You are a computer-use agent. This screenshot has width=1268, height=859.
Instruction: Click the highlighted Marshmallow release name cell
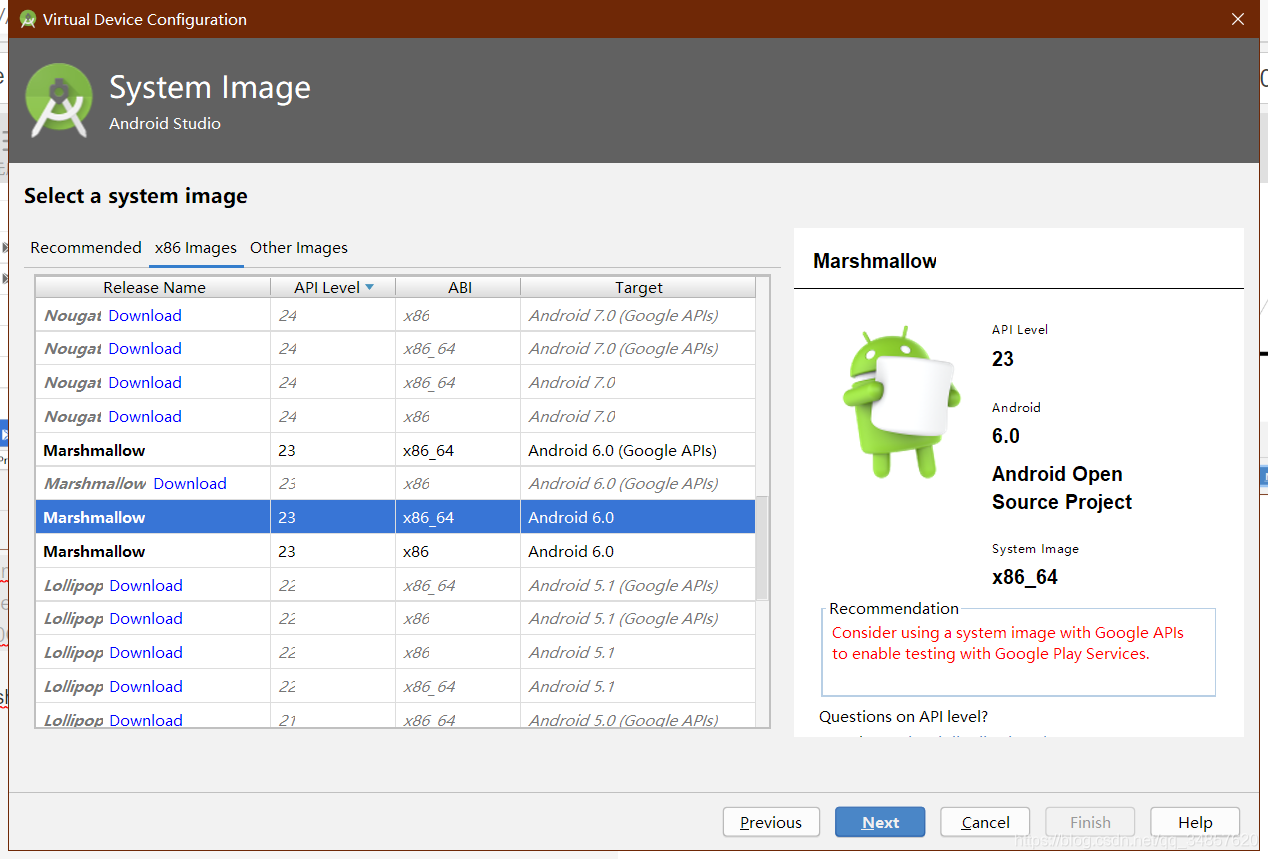tap(153, 518)
